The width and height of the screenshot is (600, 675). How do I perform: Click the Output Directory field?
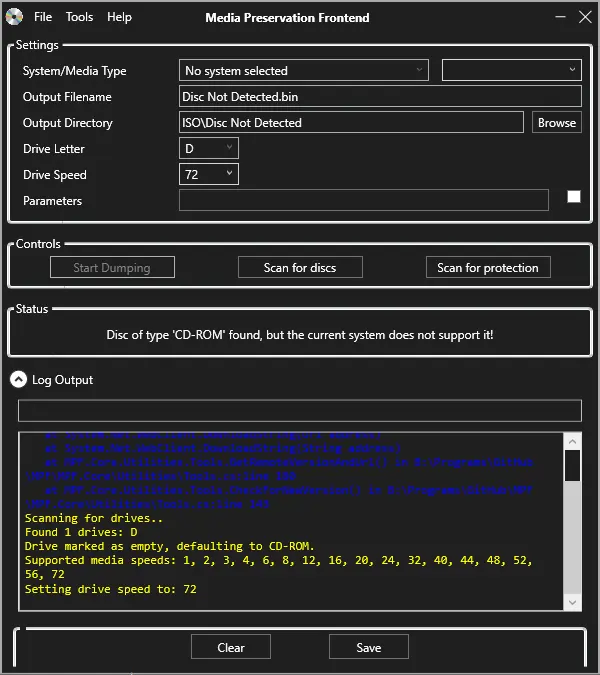(x=351, y=122)
